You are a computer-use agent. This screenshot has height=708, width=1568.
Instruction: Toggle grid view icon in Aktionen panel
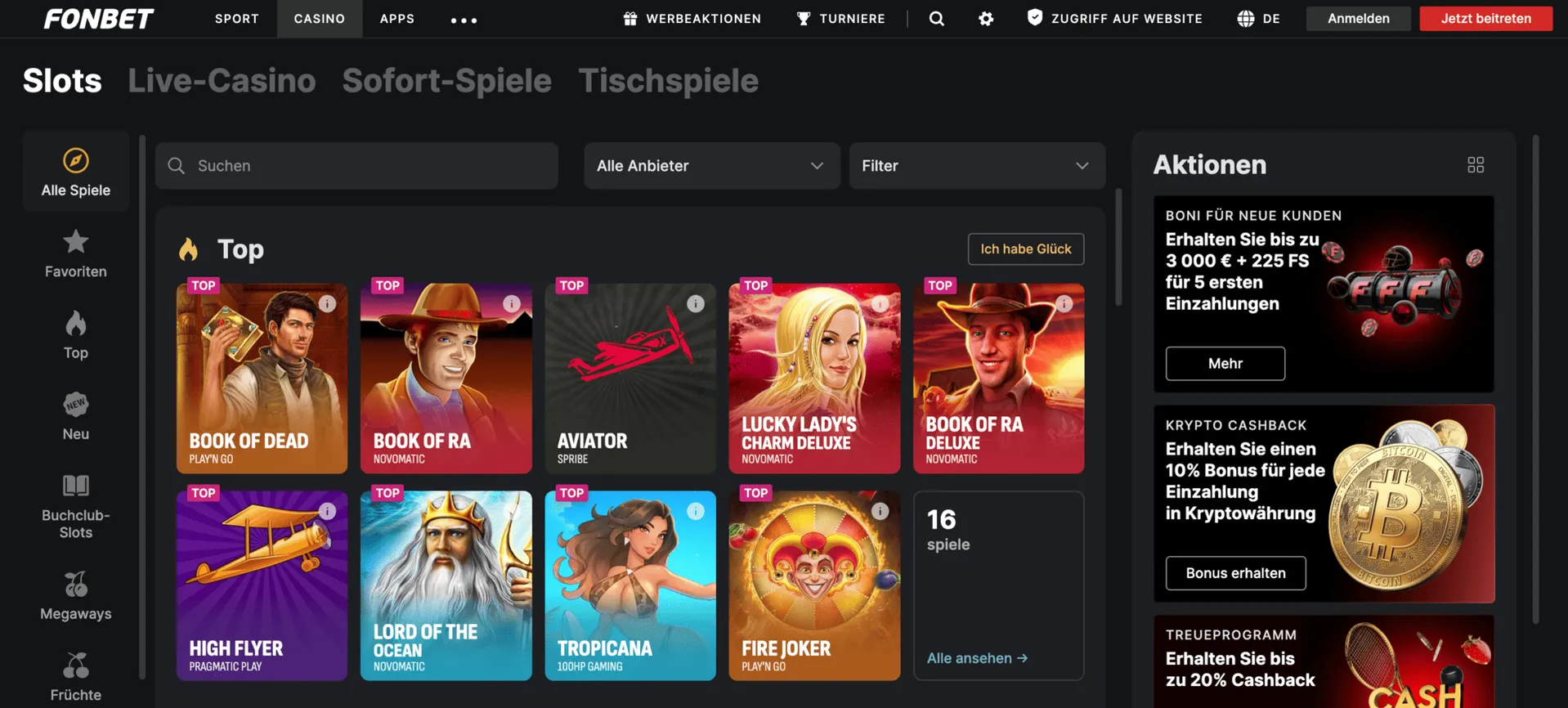point(1476,165)
